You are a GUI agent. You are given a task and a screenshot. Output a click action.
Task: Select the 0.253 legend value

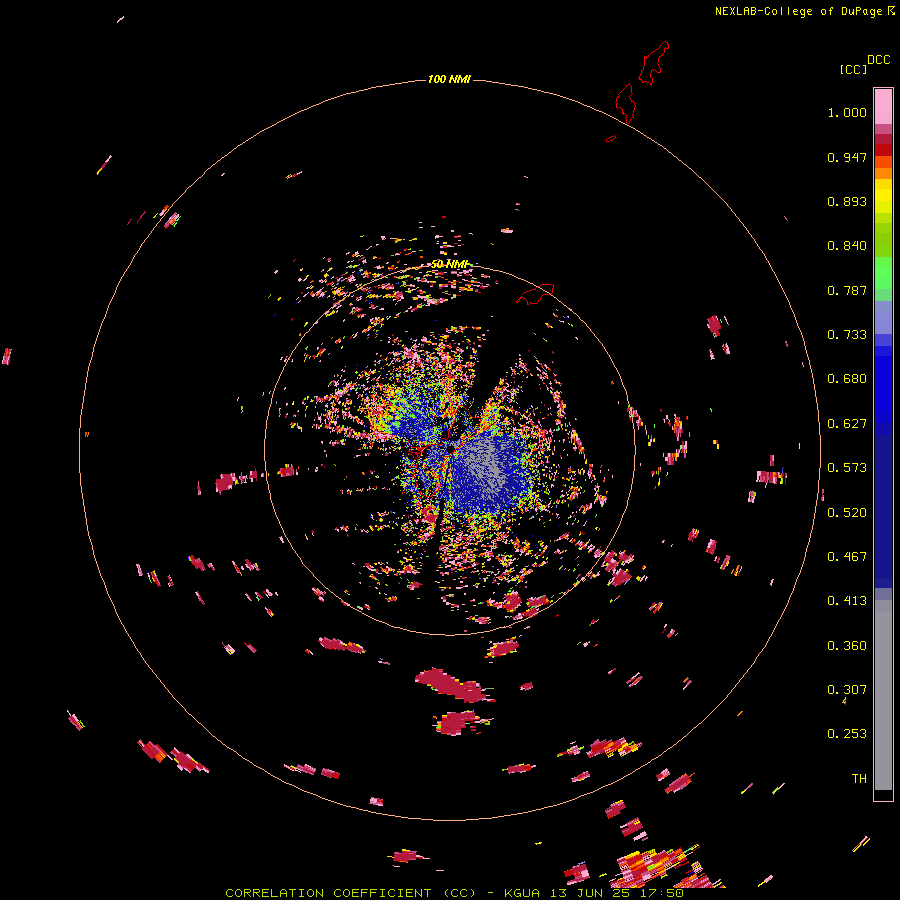pyautogui.click(x=847, y=734)
